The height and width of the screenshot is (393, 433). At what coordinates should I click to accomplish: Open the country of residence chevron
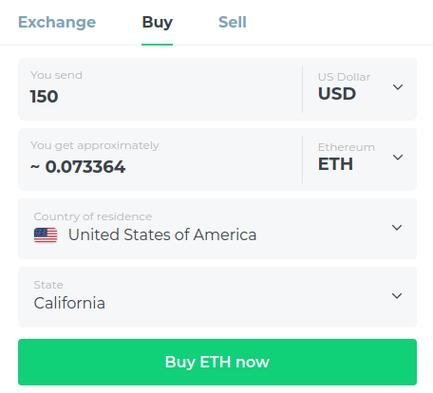tap(397, 228)
